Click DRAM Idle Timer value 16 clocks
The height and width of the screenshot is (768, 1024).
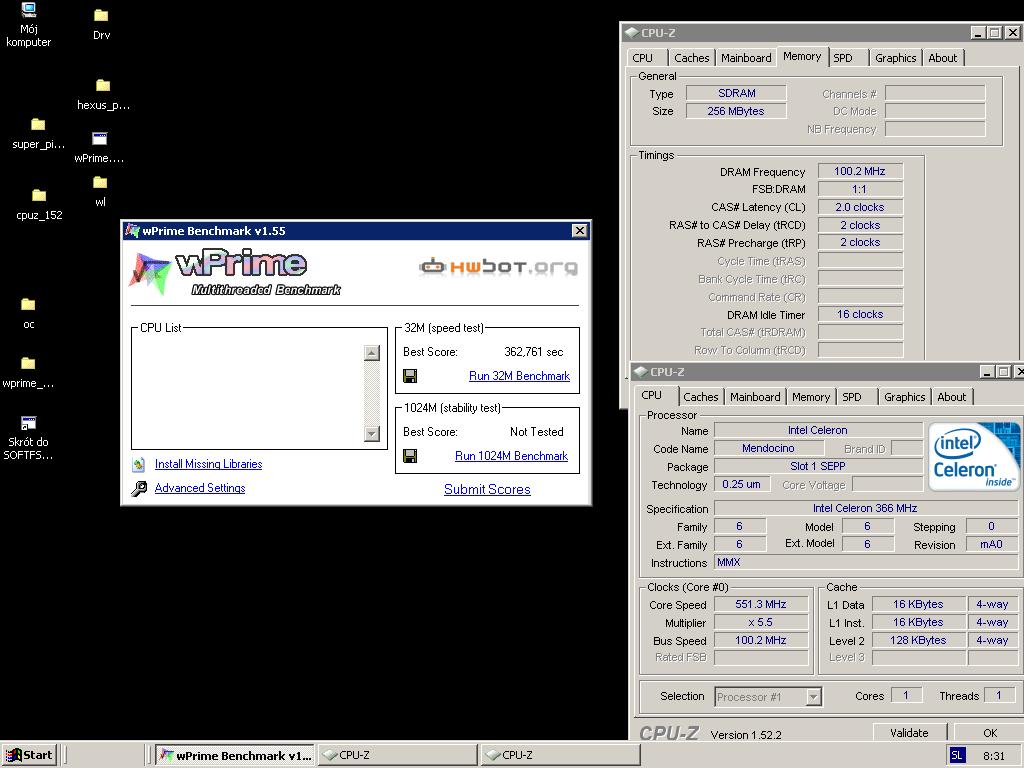click(x=860, y=314)
